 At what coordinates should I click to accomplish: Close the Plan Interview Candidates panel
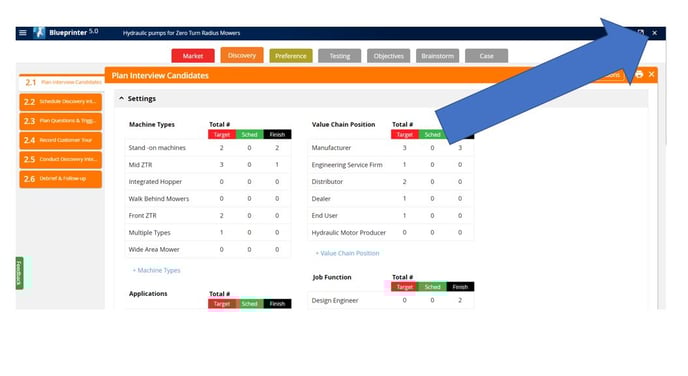(652, 74)
